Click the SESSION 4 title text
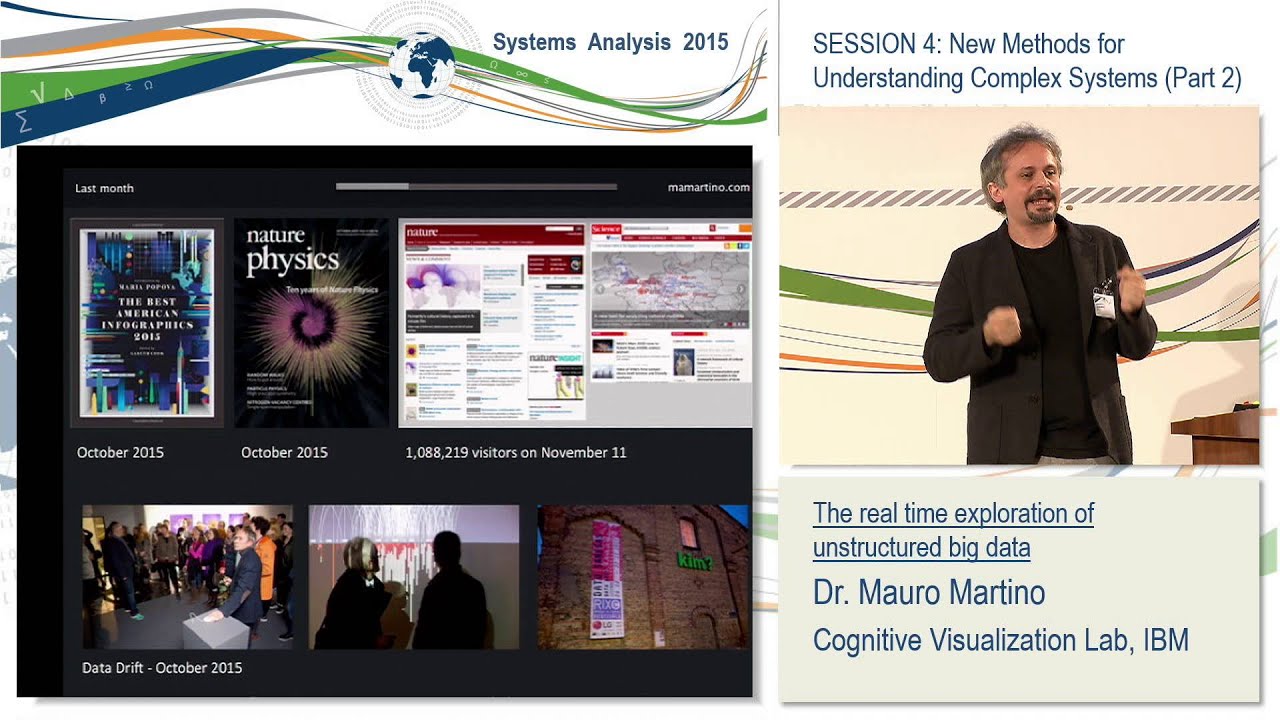1280x720 pixels. [1027, 61]
